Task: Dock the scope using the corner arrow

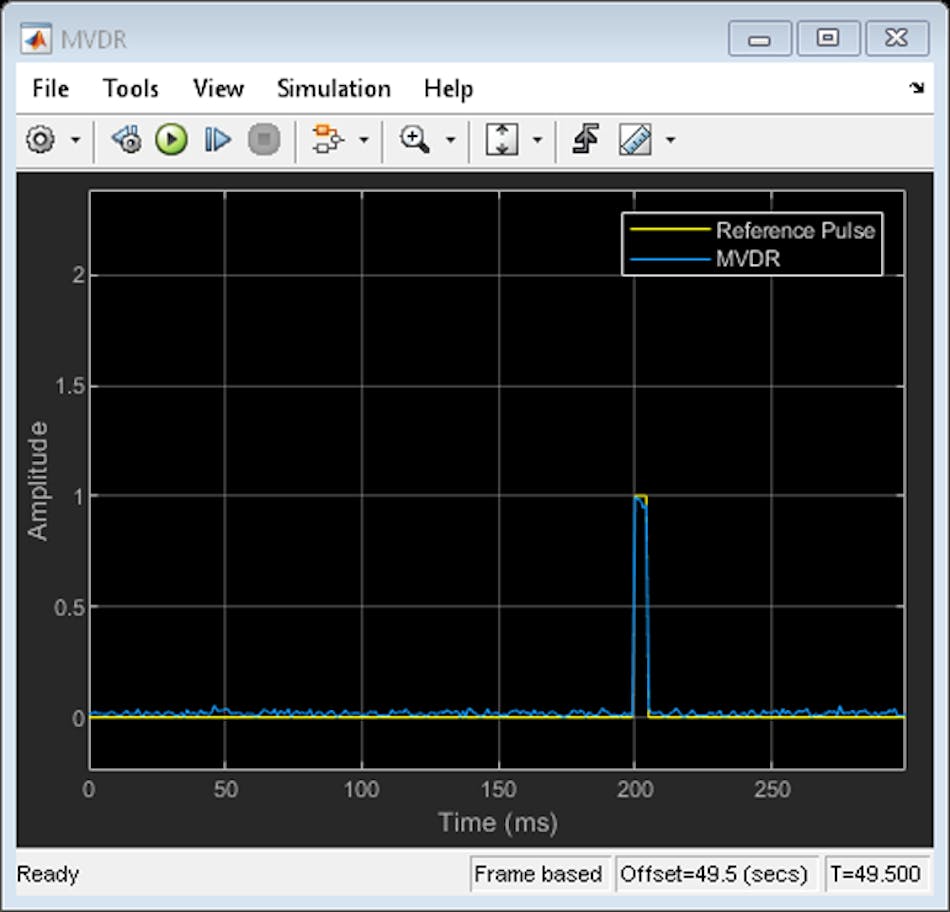Action: pyautogui.click(x=917, y=88)
